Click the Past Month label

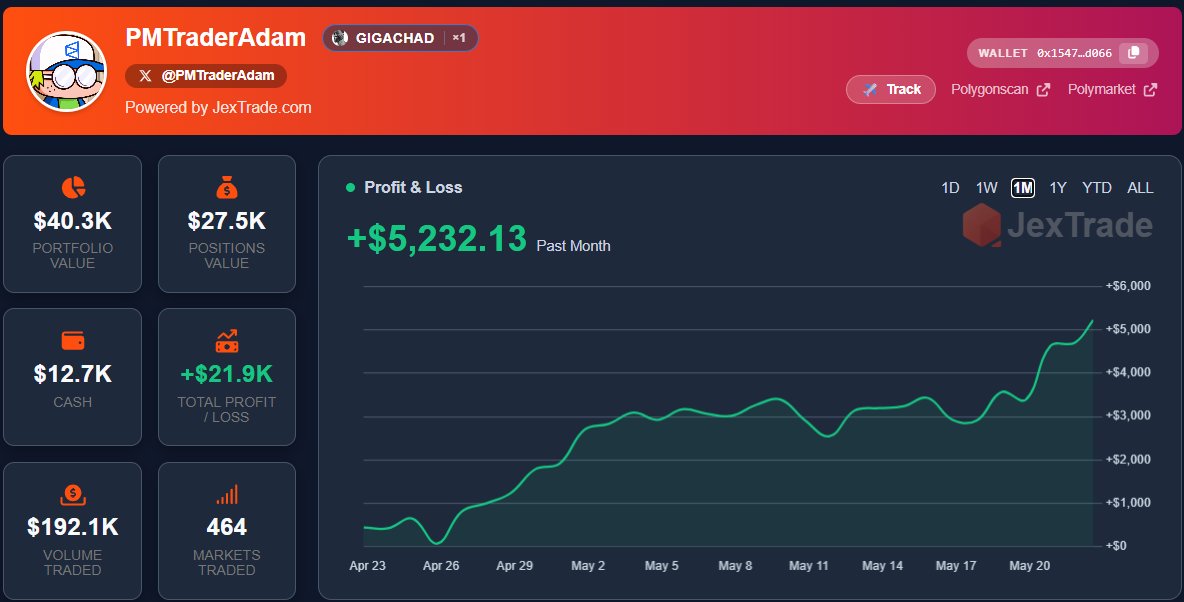pyautogui.click(x=573, y=245)
